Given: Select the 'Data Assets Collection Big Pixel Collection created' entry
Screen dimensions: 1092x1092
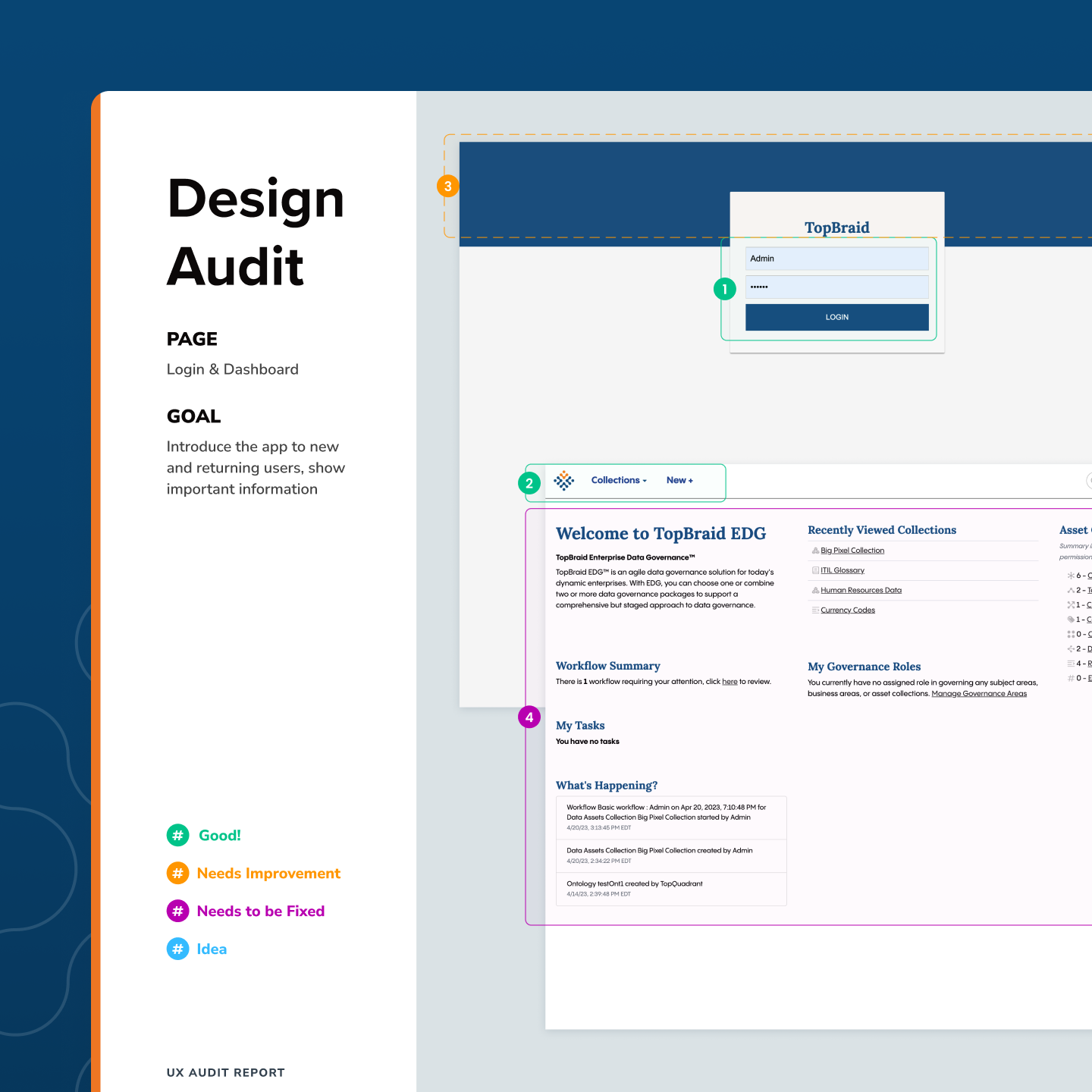Looking at the screenshot, I should [x=671, y=855].
